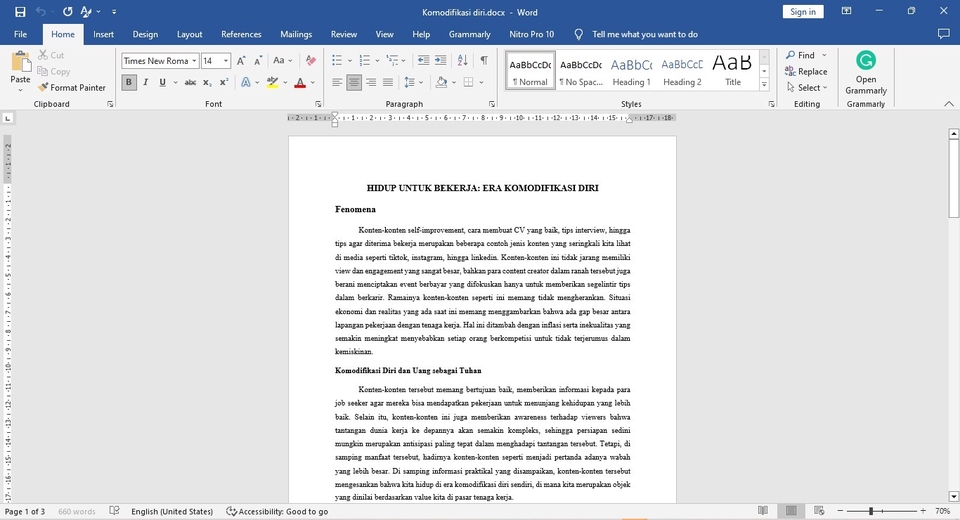Image resolution: width=960 pixels, height=520 pixels.
Task: Align text to the right
Action: pyautogui.click(x=371, y=82)
